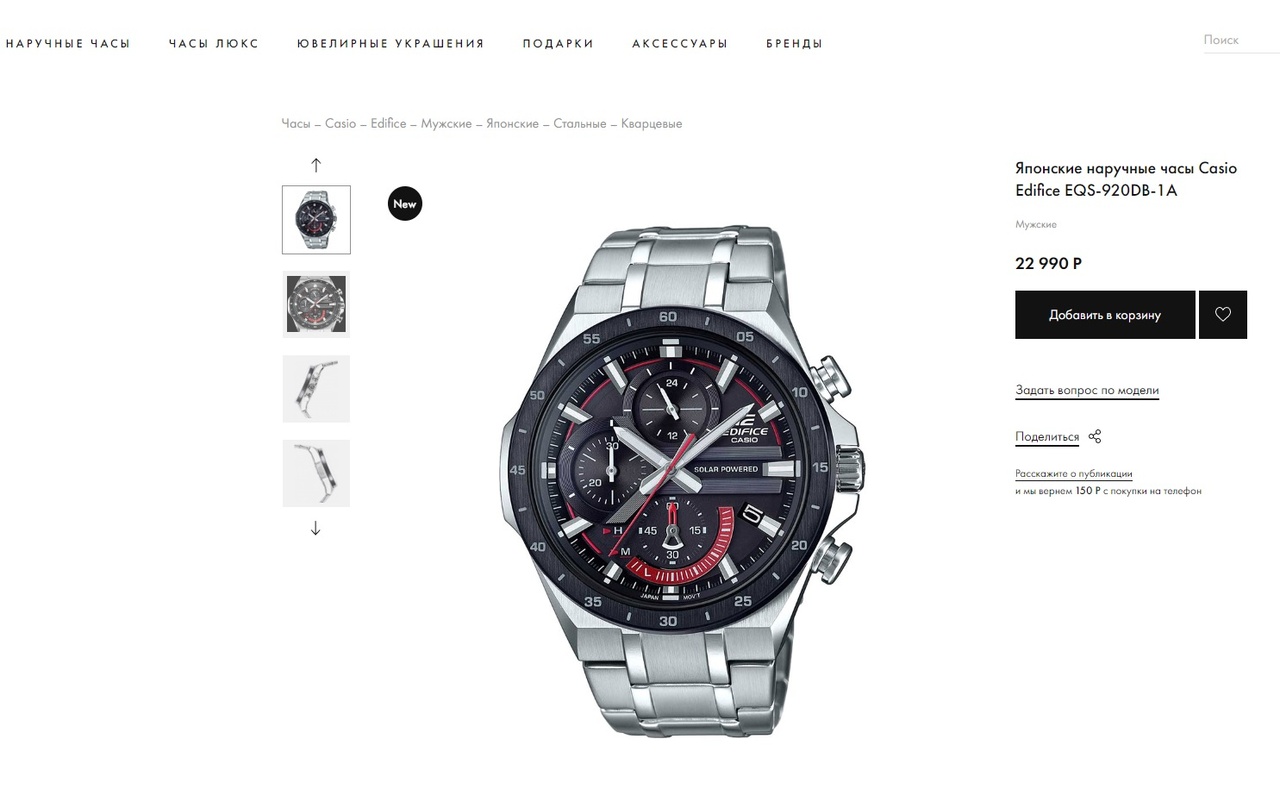
Task: Show next thumbnails with down arrow
Action: coord(316,528)
